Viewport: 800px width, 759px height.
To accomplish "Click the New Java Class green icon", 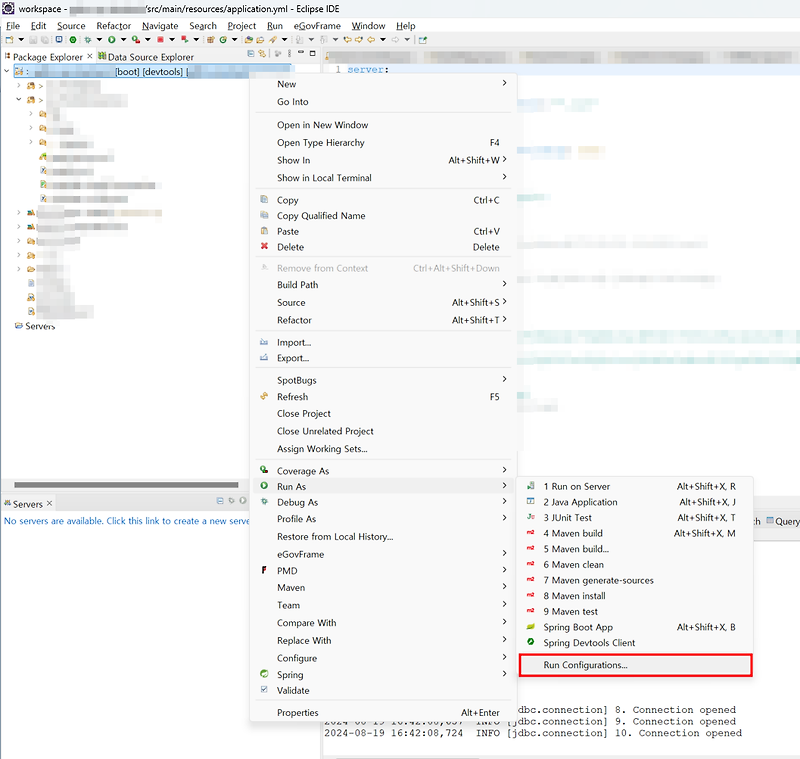I will [223, 40].
